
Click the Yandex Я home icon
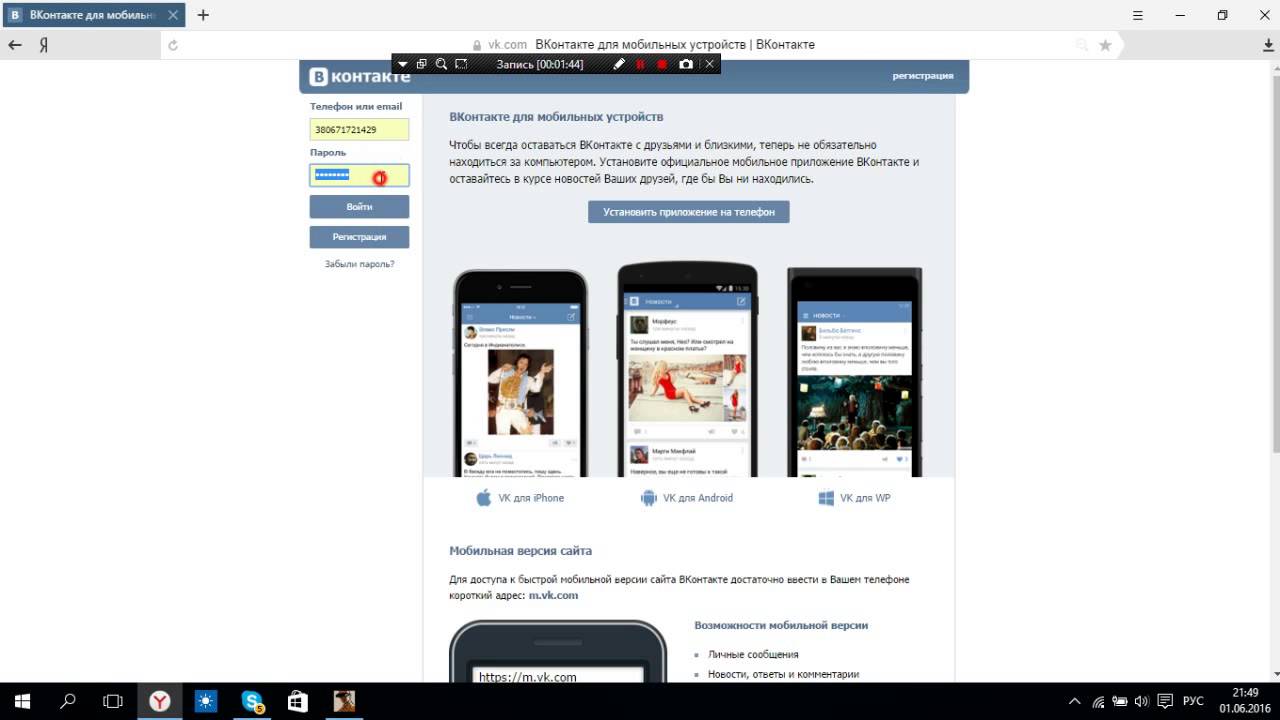point(44,45)
